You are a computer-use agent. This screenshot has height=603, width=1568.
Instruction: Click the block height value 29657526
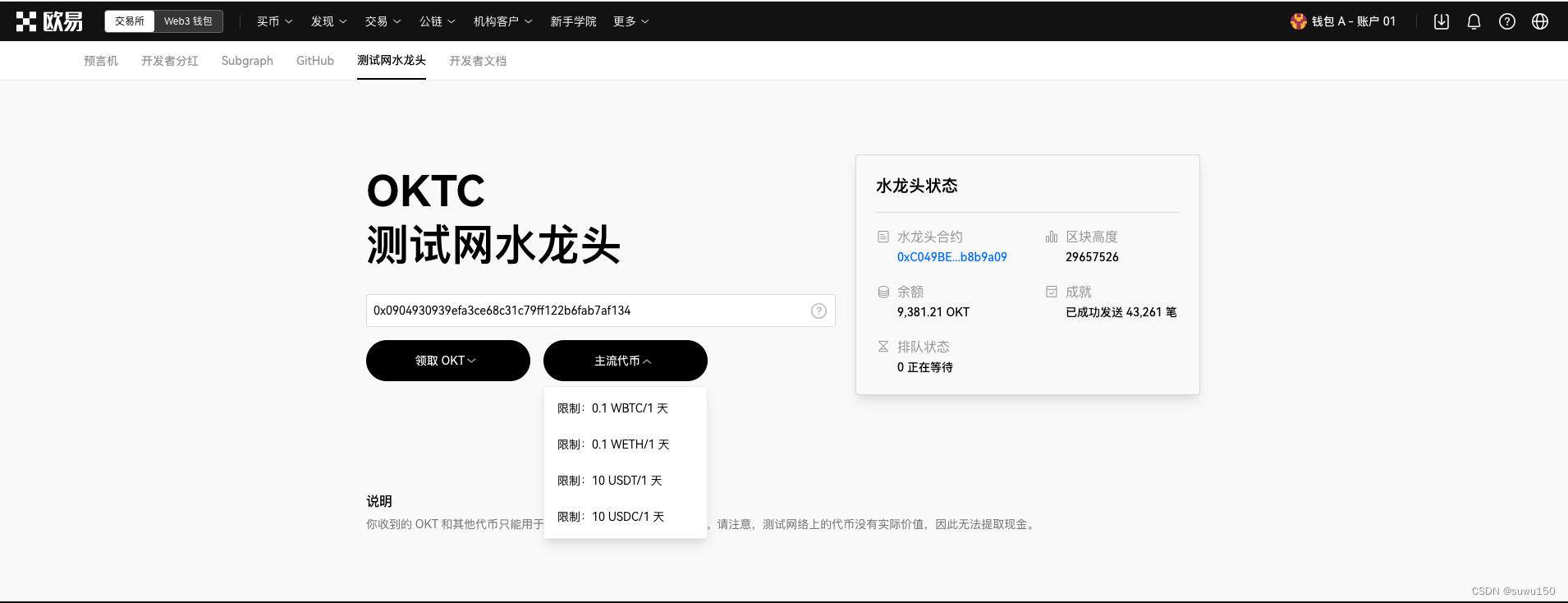[1092, 257]
